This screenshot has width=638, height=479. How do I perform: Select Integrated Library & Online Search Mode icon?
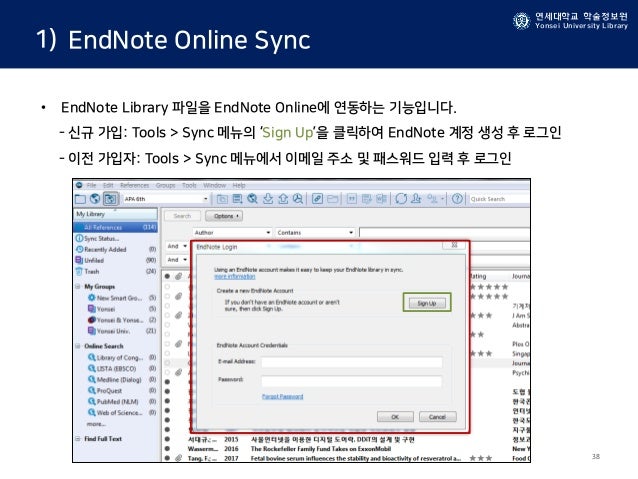point(110,199)
